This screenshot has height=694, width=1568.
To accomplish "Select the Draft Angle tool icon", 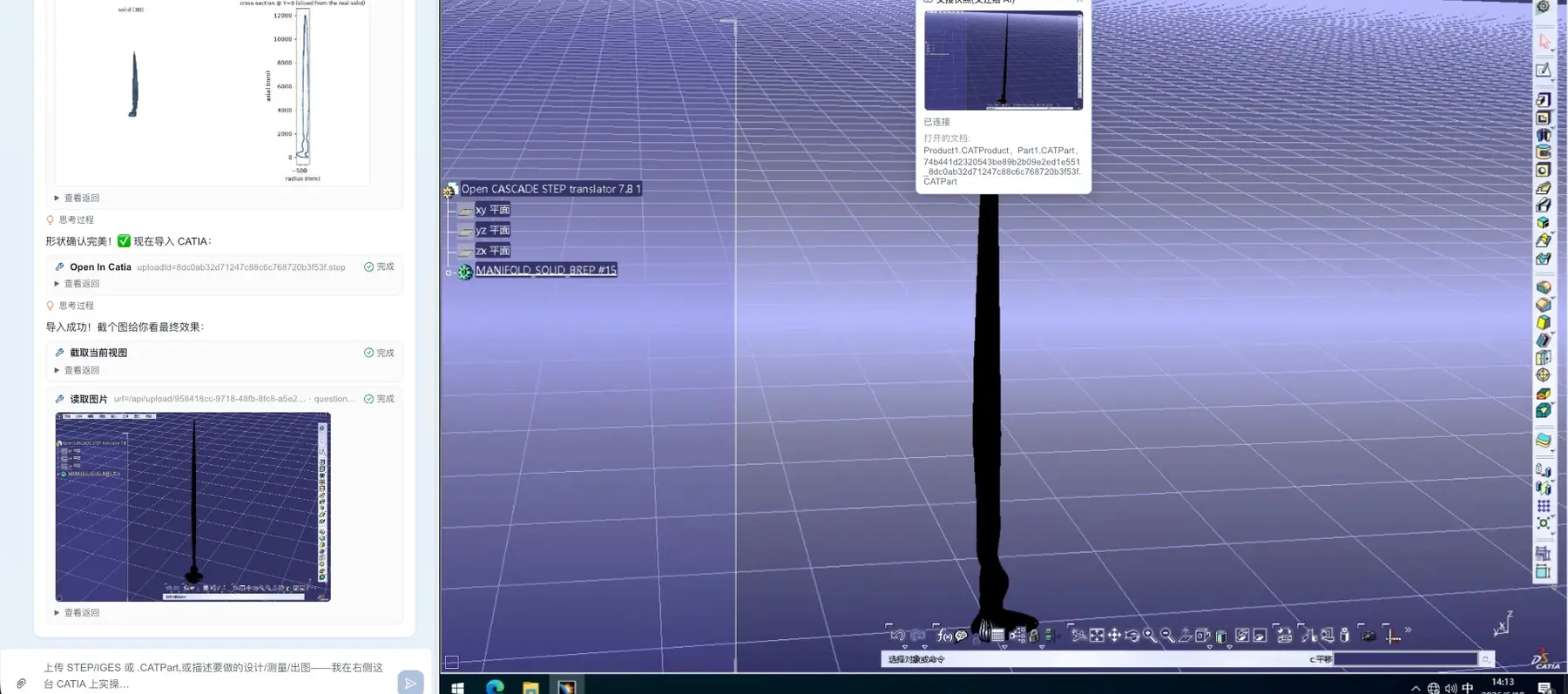I will 1543,322.
